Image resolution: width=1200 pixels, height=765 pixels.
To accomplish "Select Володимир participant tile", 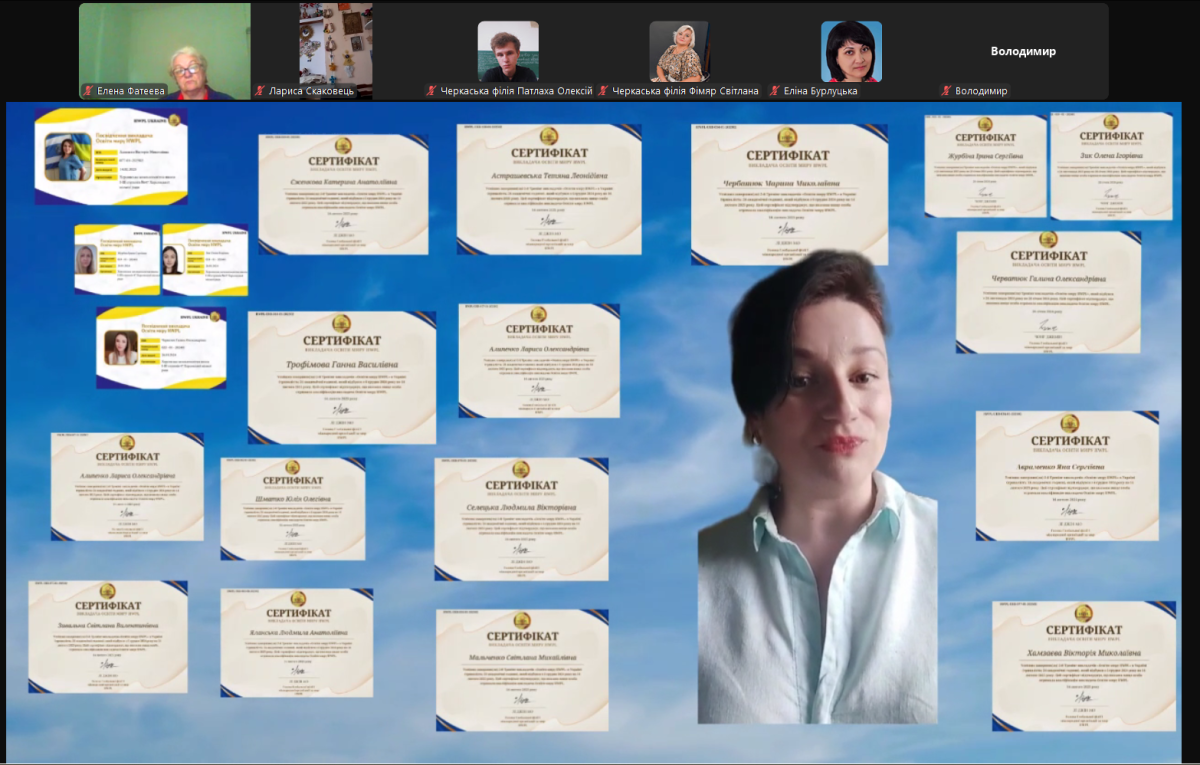I will 1022,51.
